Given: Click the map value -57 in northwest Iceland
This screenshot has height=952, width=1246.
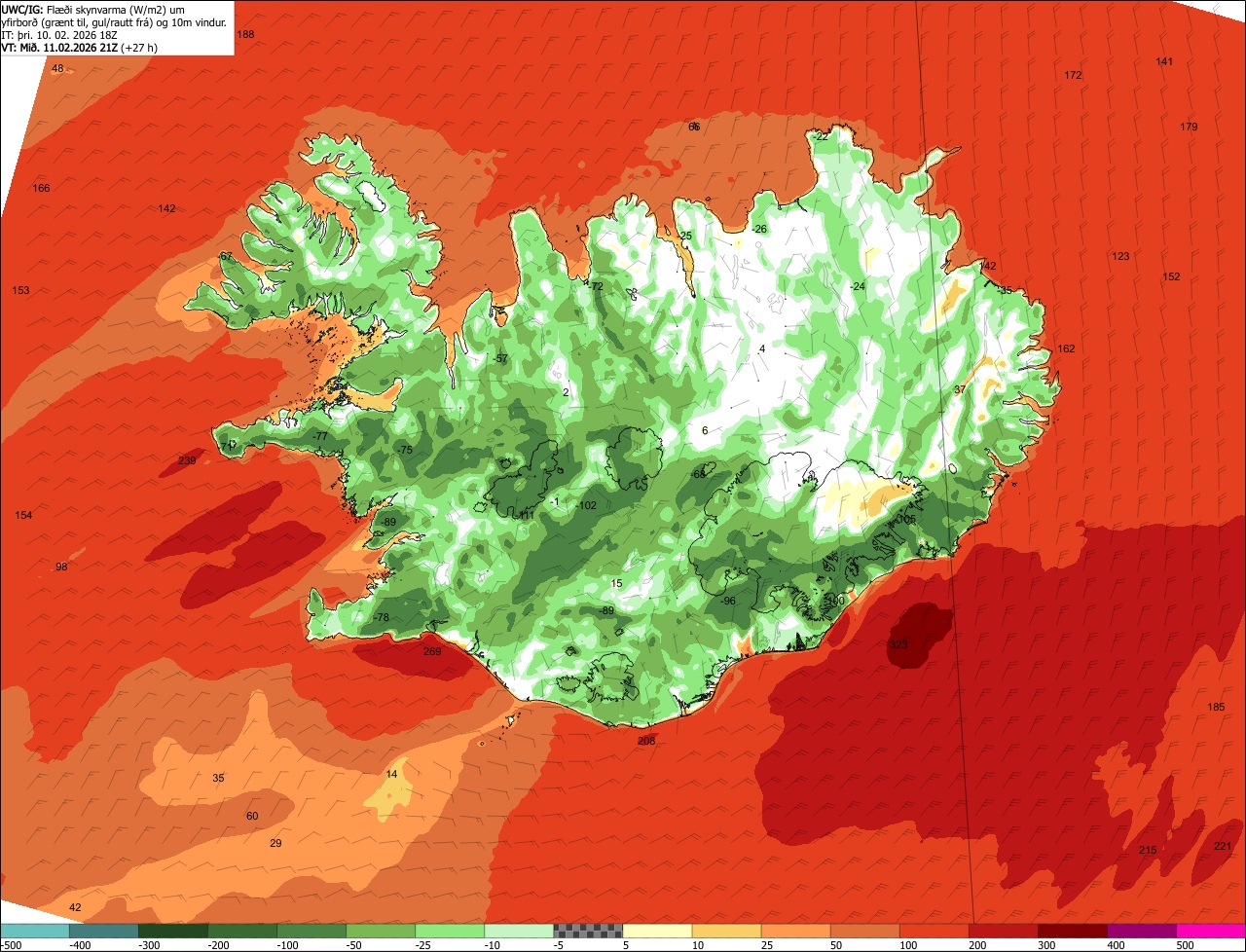Looking at the screenshot, I should pyautogui.click(x=500, y=358).
